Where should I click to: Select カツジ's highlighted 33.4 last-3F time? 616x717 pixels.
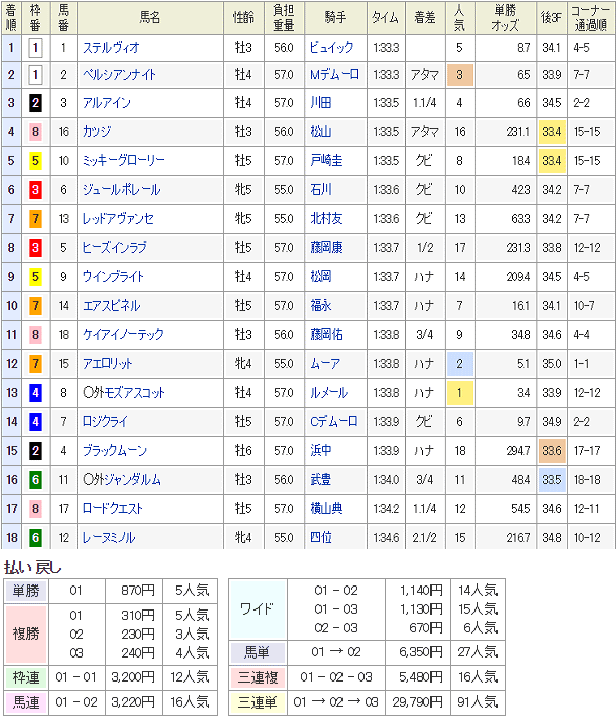tap(552, 132)
